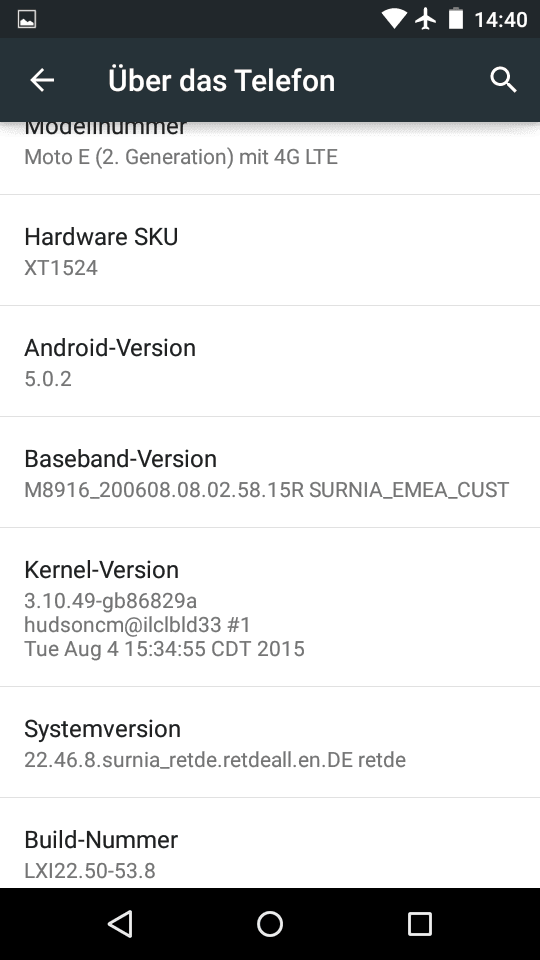The image size is (540, 960).
Task: Select the Android-Version entry
Action: point(270,361)
